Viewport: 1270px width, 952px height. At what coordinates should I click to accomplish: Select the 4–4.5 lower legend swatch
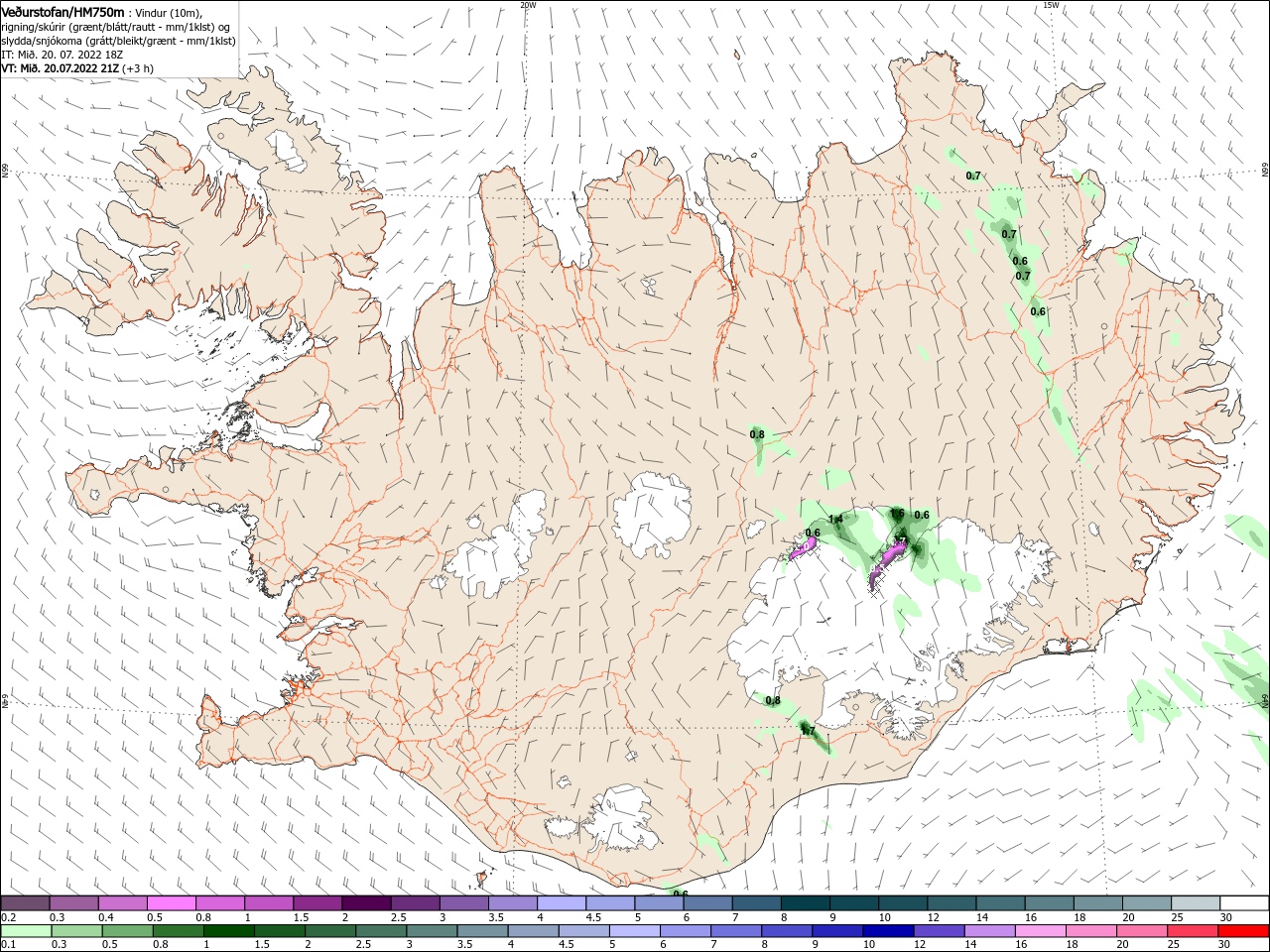point(534,930)
